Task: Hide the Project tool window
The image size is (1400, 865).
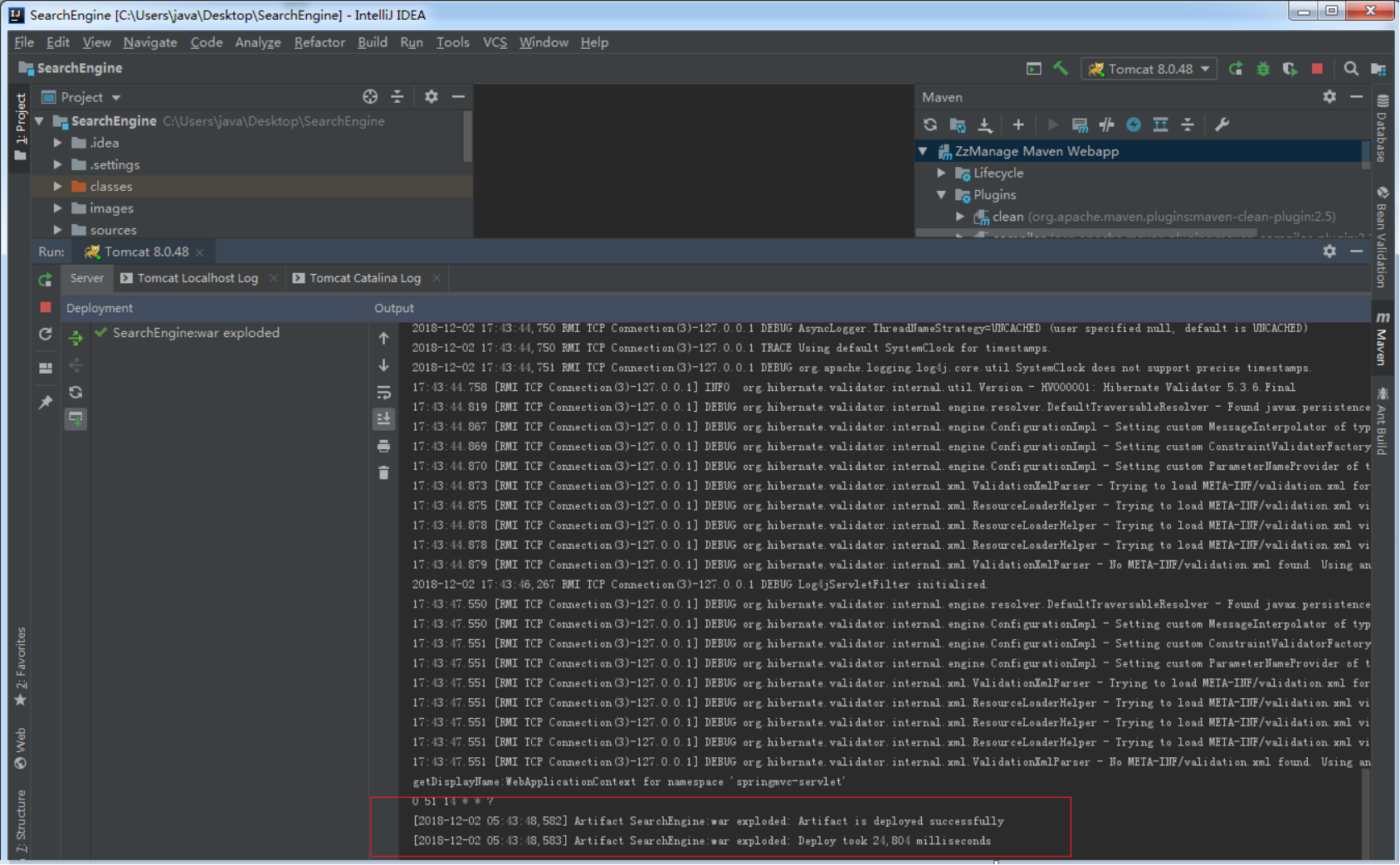Action: point(458,97)
